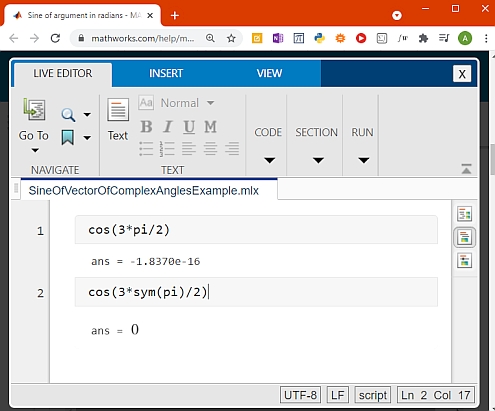Viewport: 495px width, 411px height.
Task: Select output on right view icon
Action: point(464,214)
